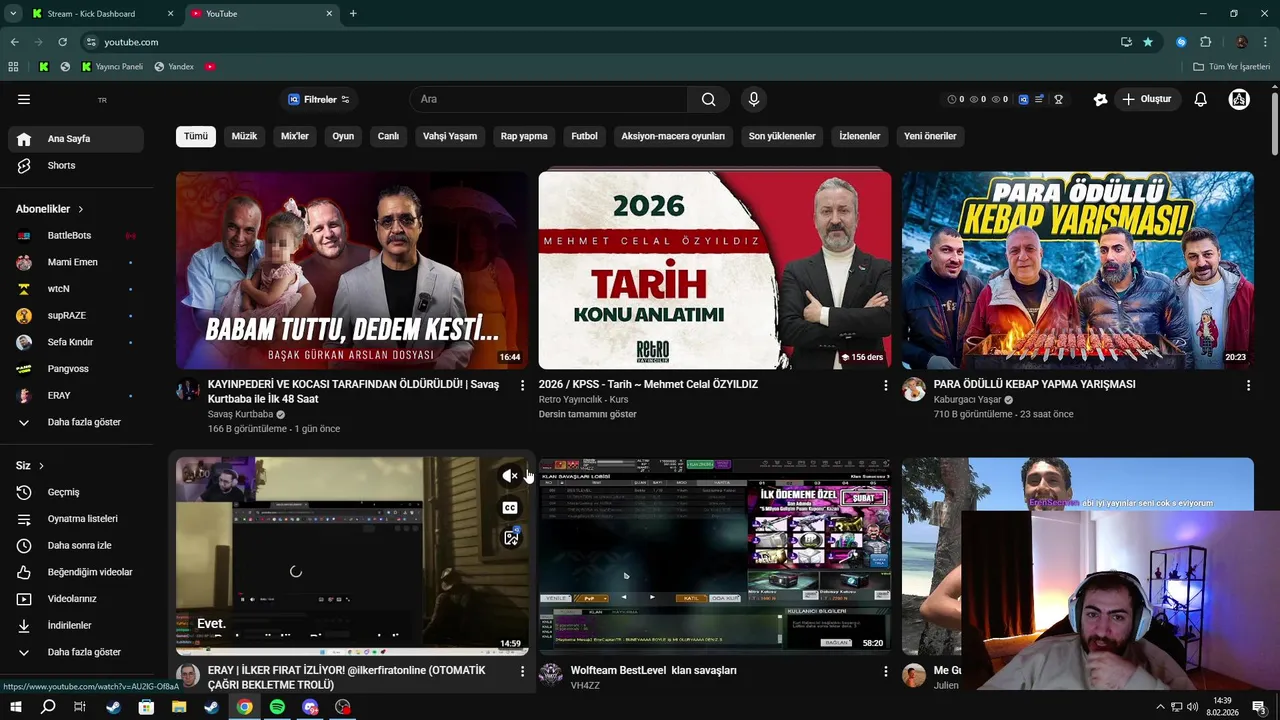Open the BattleBots subscription channel
This screenshot has height=720, width=1280.
(x=76, y=235)
